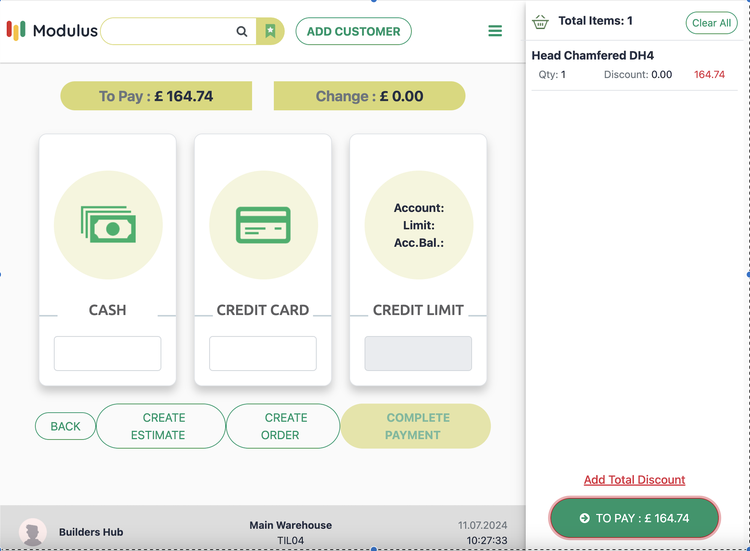Clear All items from the basket
This screenshot has height=551, width=750.
pyautogui.click(x=711, y=22)
